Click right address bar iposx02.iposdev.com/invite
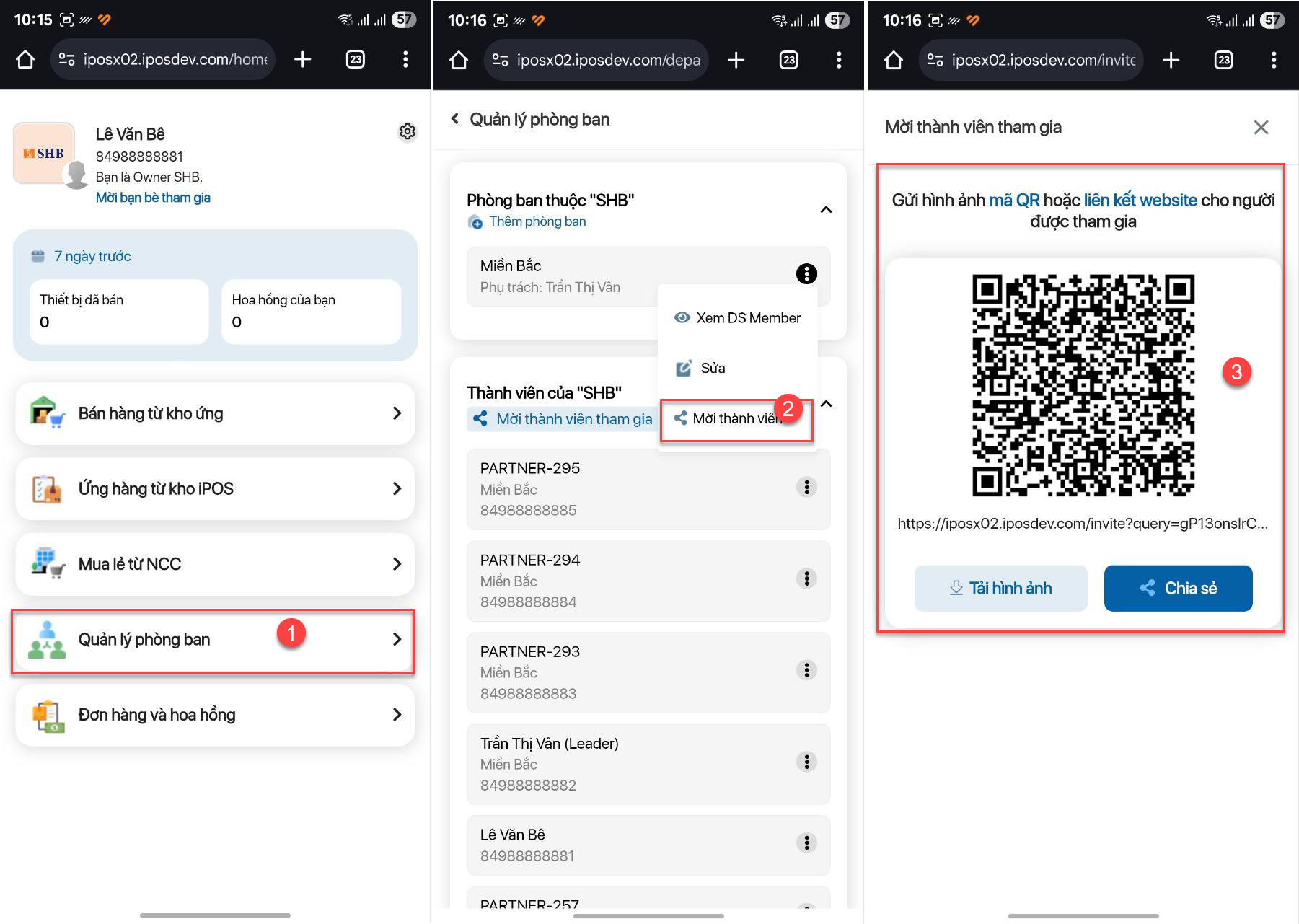 1031,60
